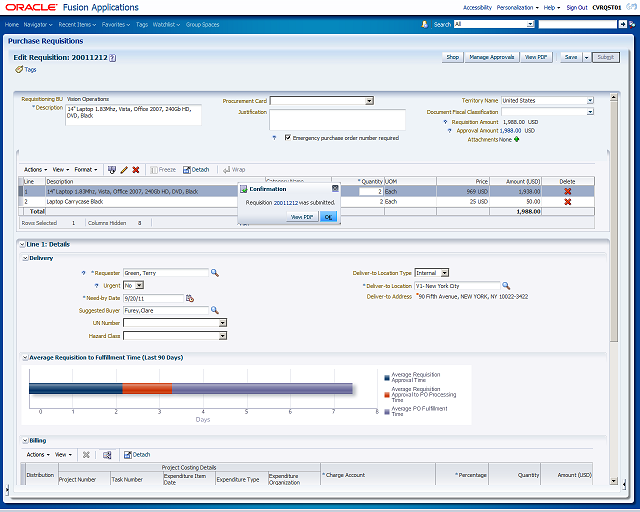Click Manage Approvals button
This screenshot has height=512, width=640.
click(492, 58)
